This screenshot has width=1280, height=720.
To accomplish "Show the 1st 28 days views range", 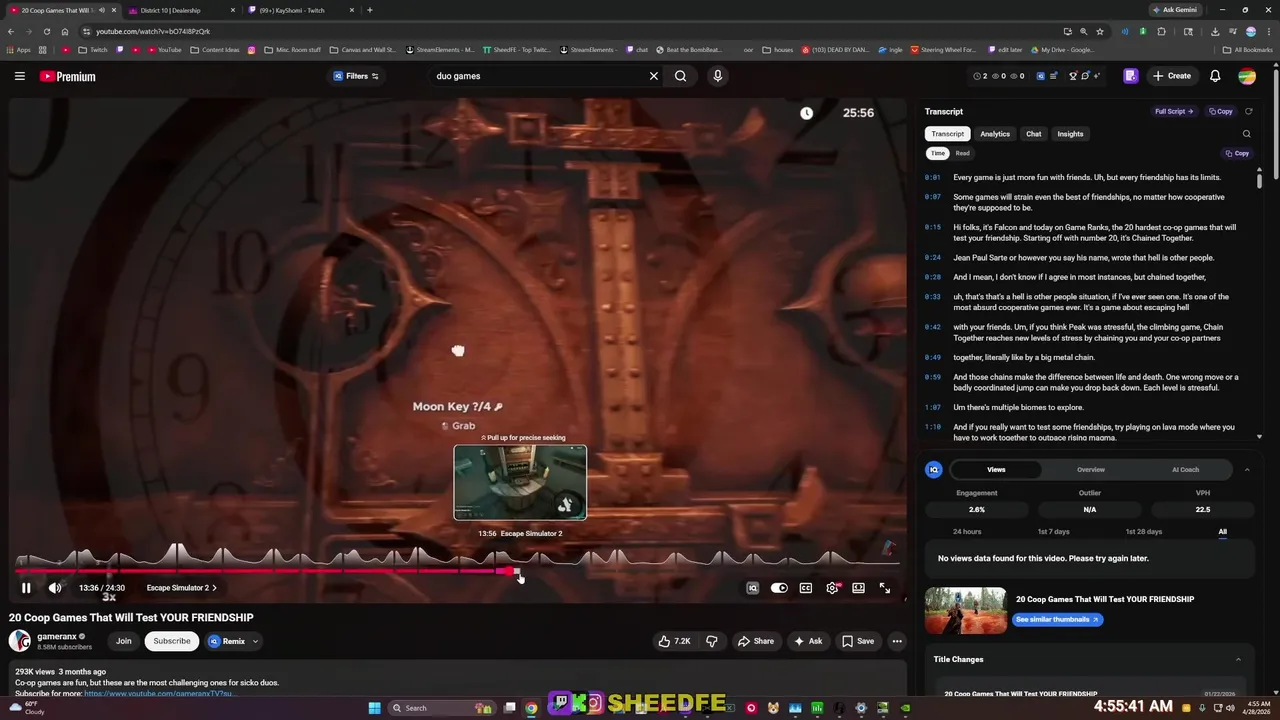I will coord(1144,532).
